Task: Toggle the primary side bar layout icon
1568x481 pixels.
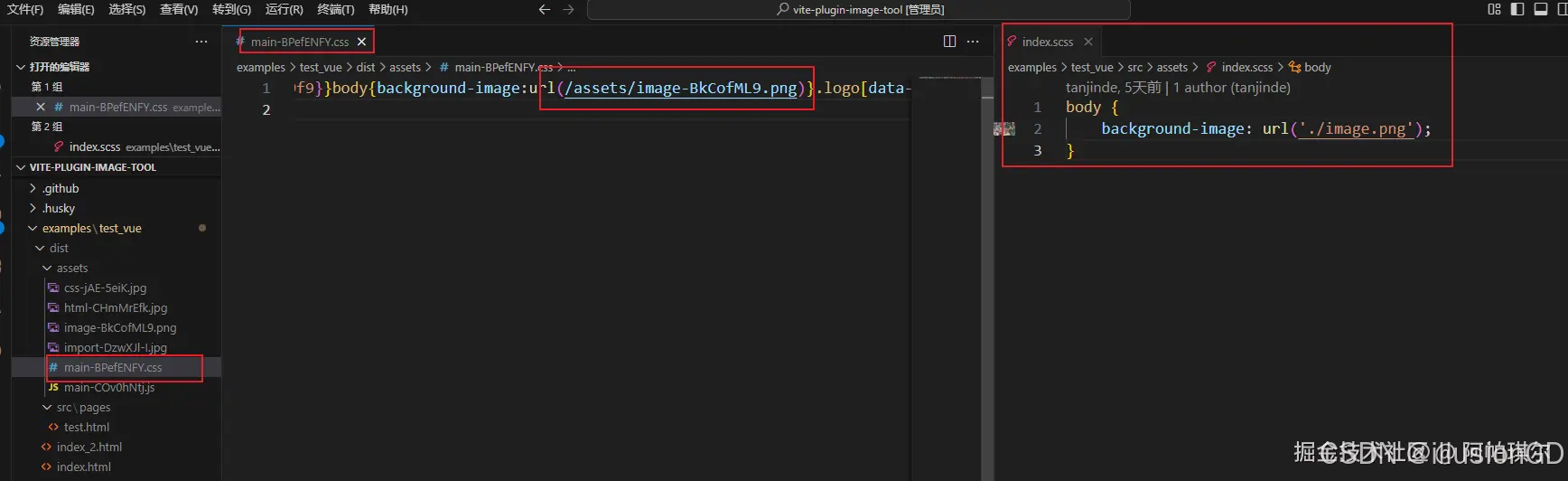Action: click(1517, 9)
